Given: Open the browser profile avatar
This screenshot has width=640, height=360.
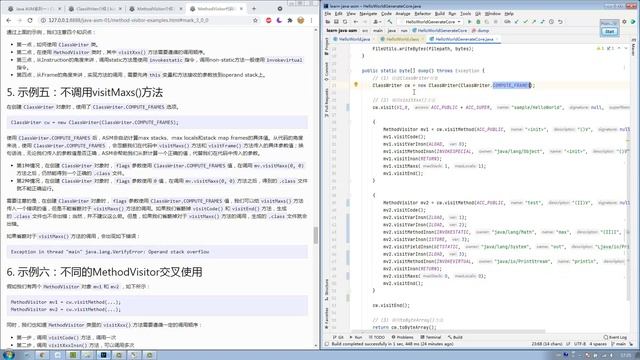Looking at the screenshot, I should (x=301, y=20).
